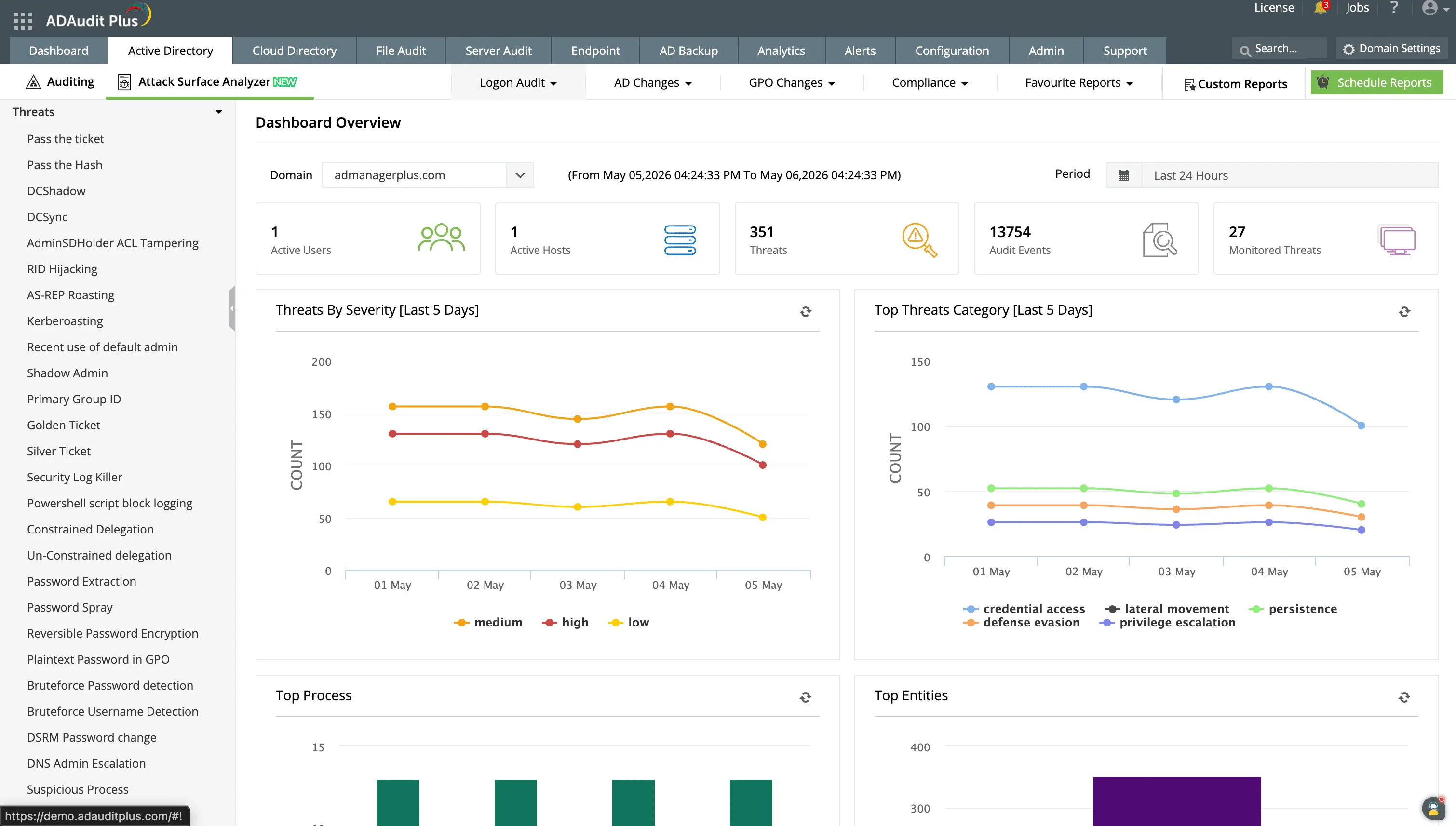Open the Golden Ticket threat report

64,426
